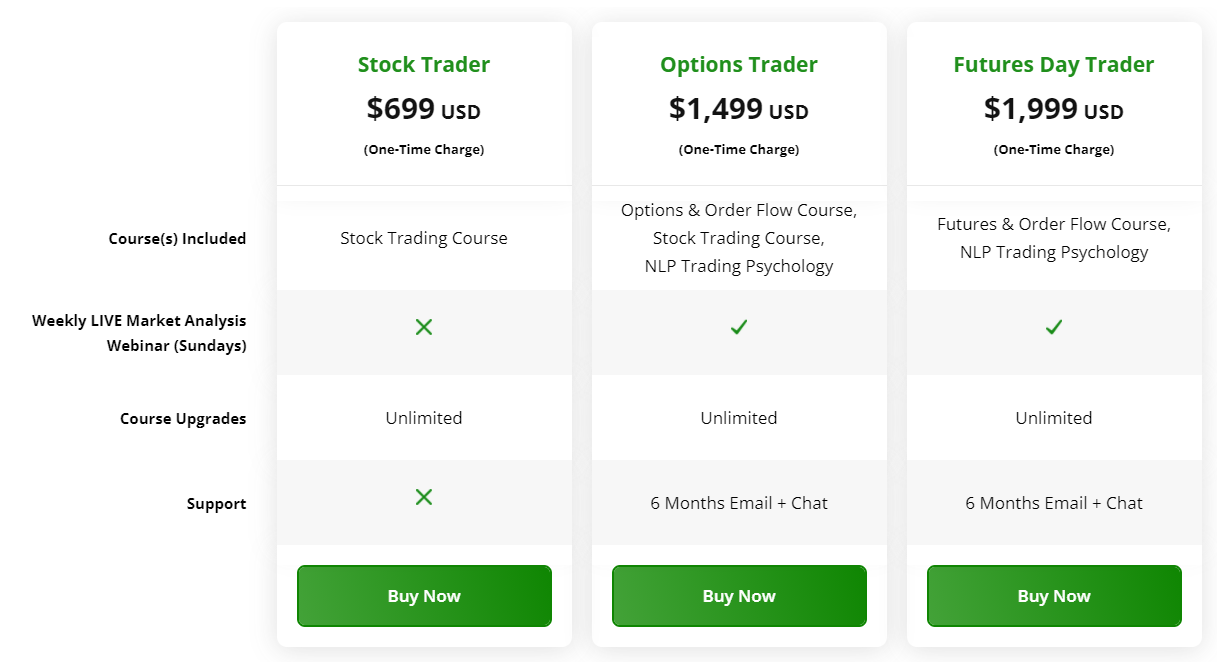Click the Support row label
Image resolution: width=1228 pixels, height=664 pixels.
(x=216, y=504)
